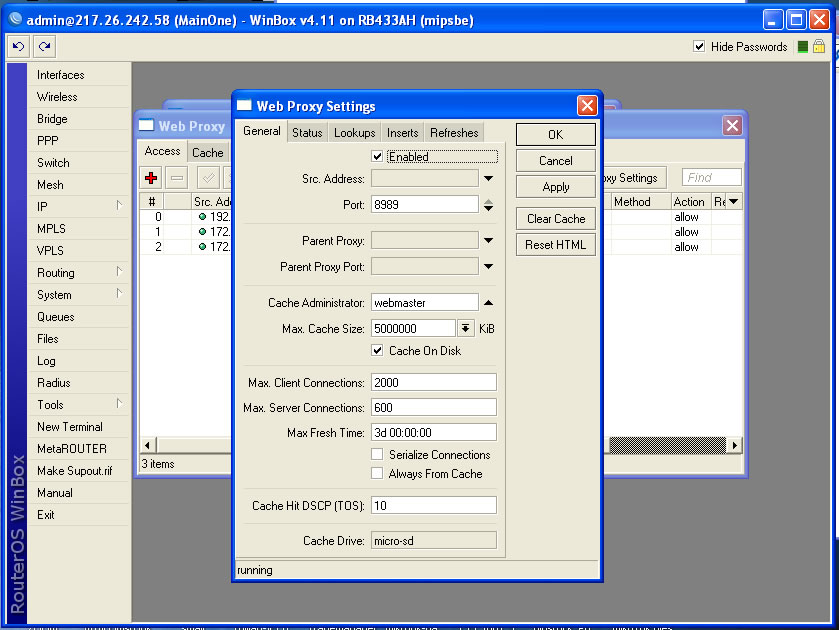Switch to the Inserts tab
Image resolution: width=839 pixels, height=630 pixels.
402,133
